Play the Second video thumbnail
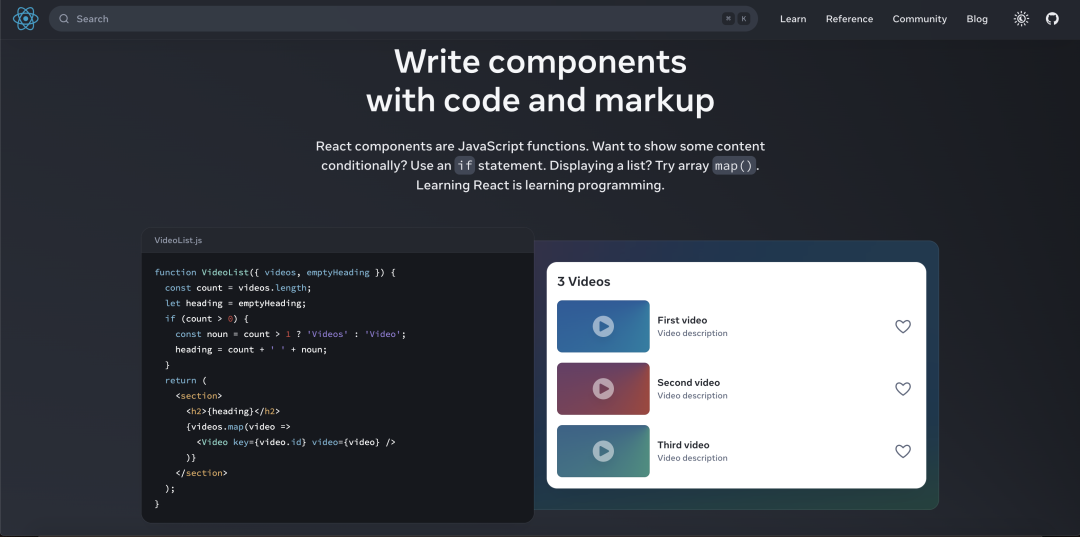Image resolution: width=1080 pixels, height=537 pixels. [x=603, y=389]
